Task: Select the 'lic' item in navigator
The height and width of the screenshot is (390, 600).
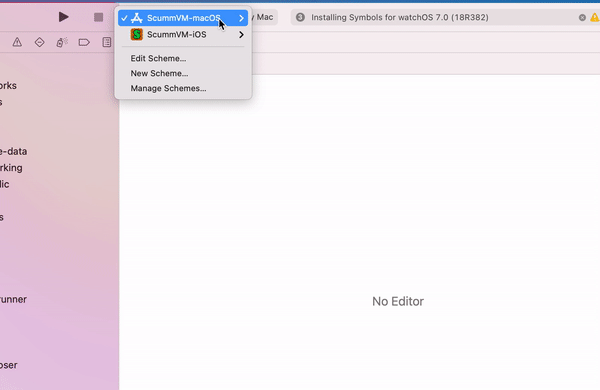Action: coord(5,184)
